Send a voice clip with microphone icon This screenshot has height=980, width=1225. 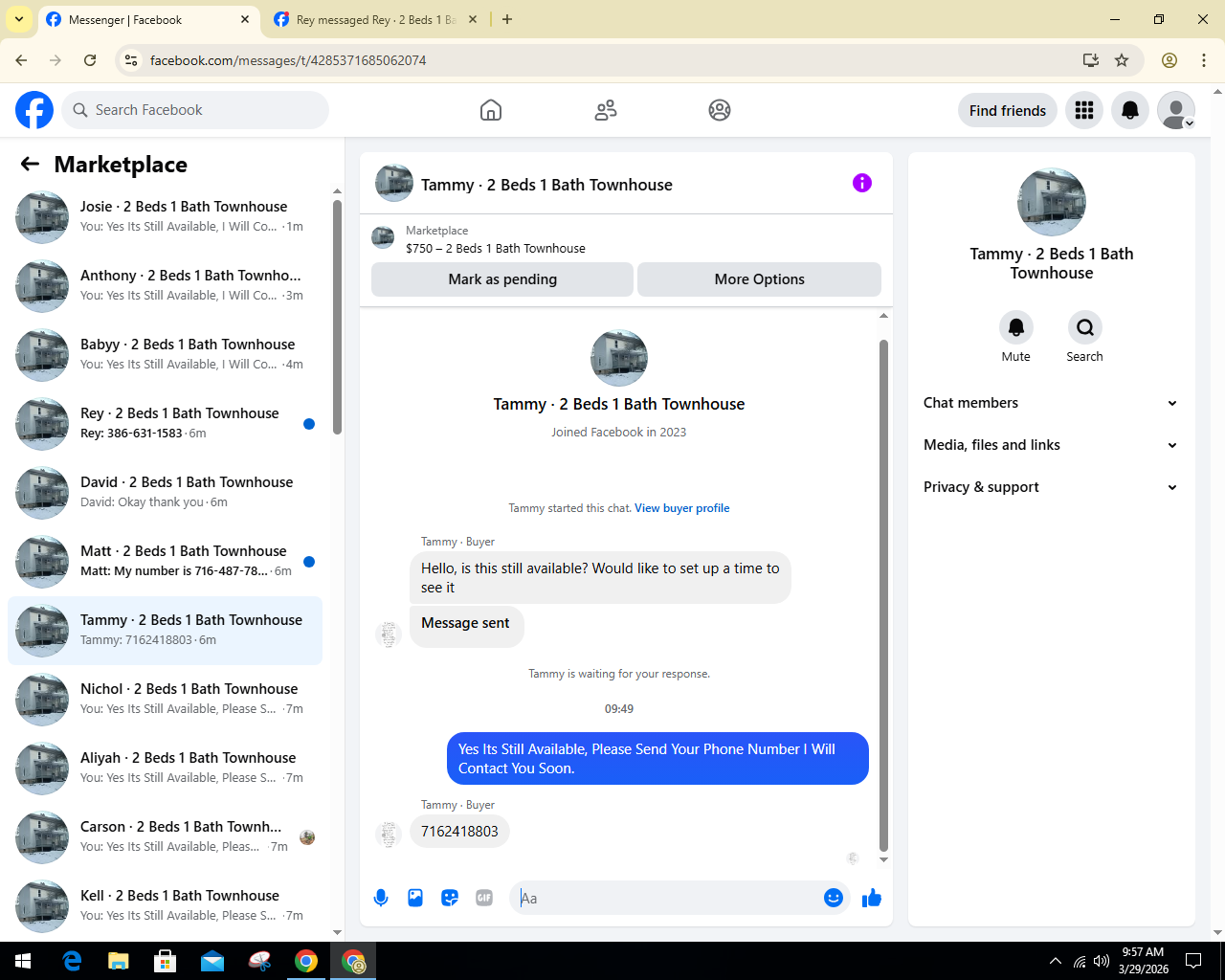[x=381, y=898]
